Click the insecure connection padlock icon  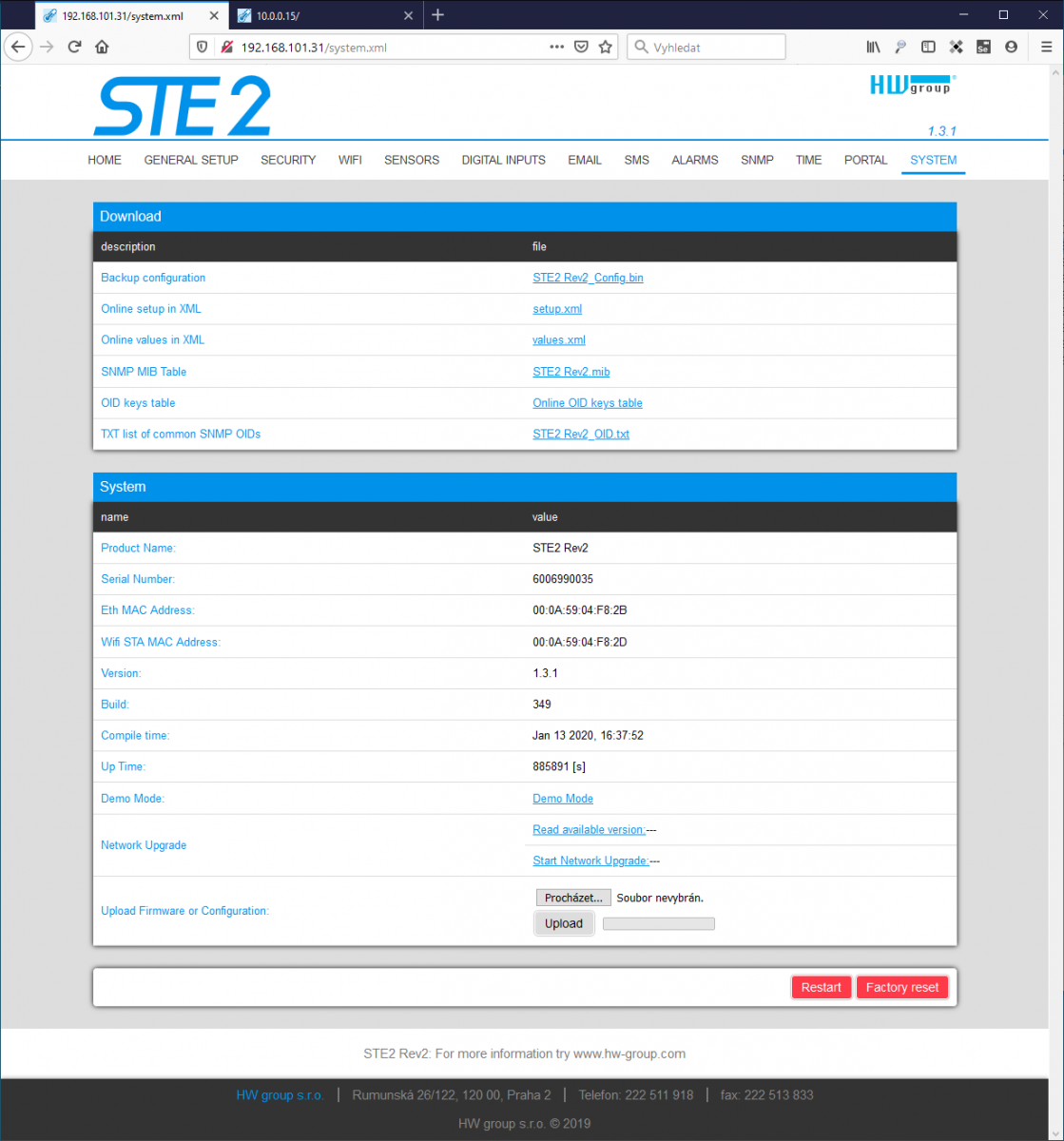pos(226,47)
